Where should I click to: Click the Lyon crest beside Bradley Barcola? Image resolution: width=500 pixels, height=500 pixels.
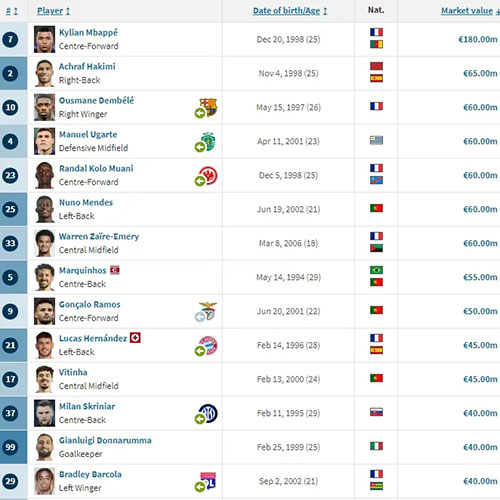click(x=206, y=482)
